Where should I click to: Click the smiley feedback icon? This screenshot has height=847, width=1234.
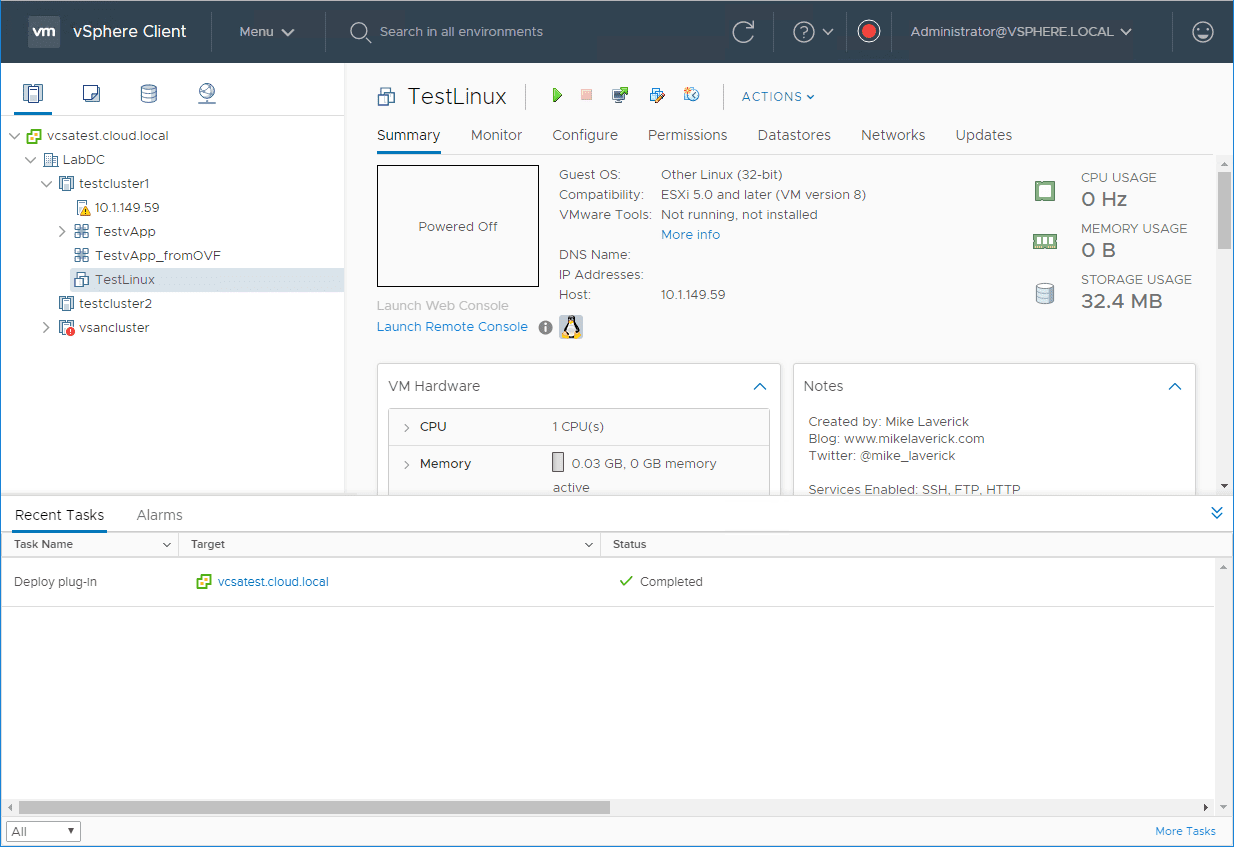(x=1202, y=31)
